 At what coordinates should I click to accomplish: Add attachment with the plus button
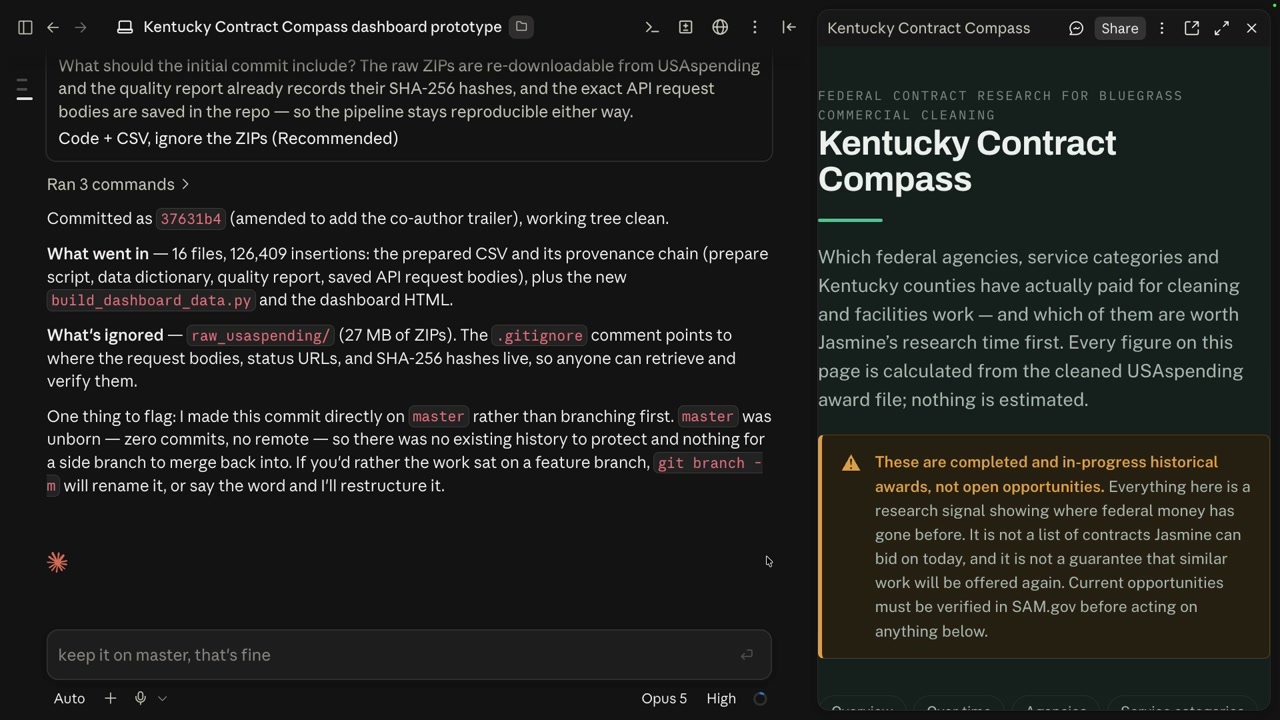110,698
